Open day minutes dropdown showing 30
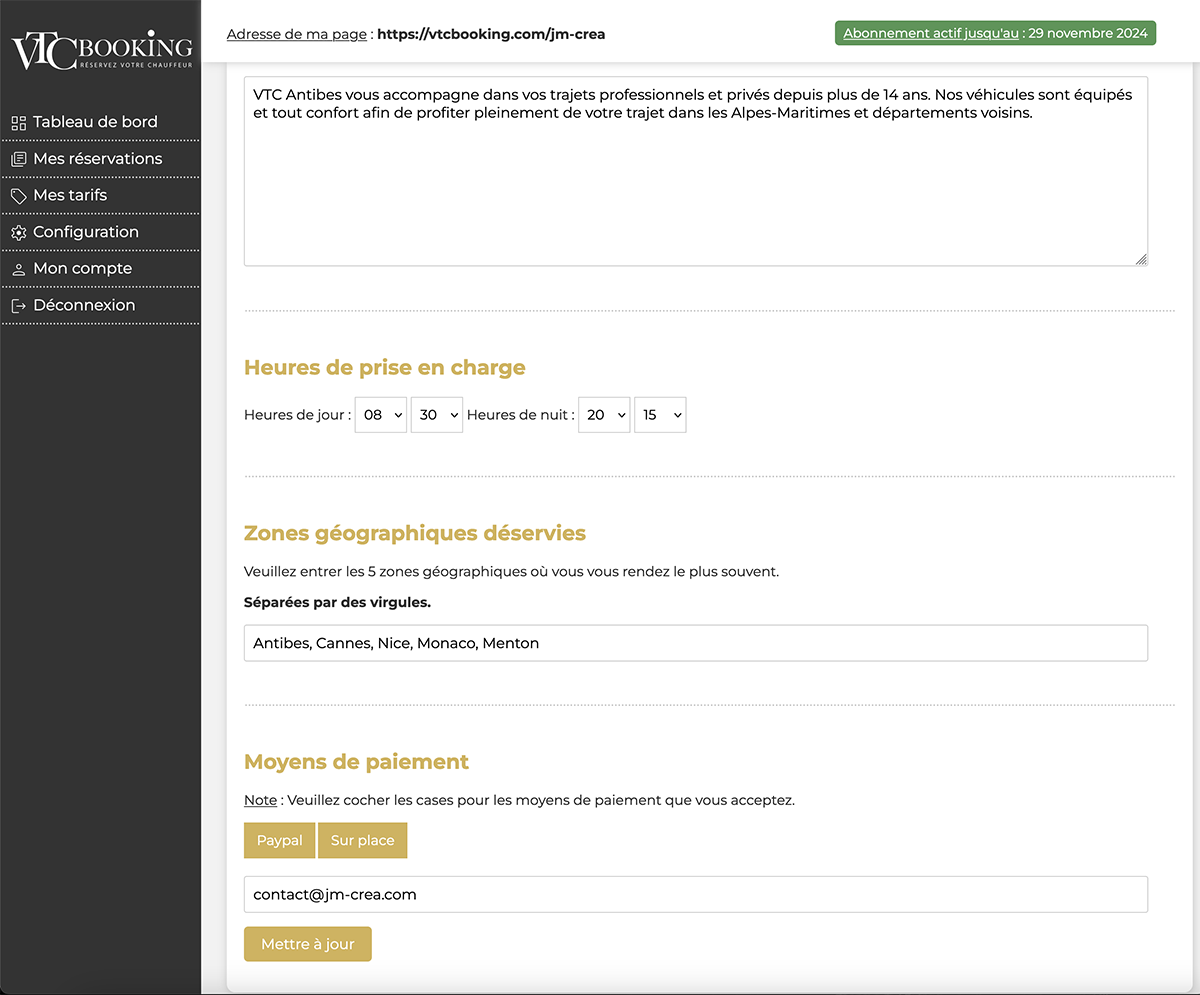The image size is (1200, 995). [437, 415]
